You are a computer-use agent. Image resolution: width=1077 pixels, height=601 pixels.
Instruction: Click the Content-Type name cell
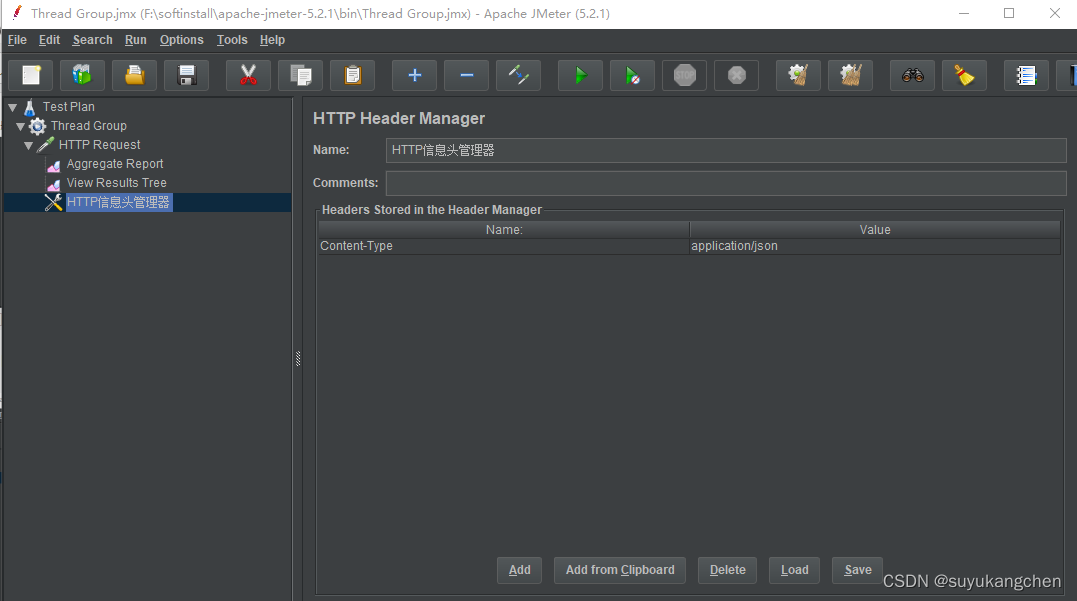(x=503, y=246)
